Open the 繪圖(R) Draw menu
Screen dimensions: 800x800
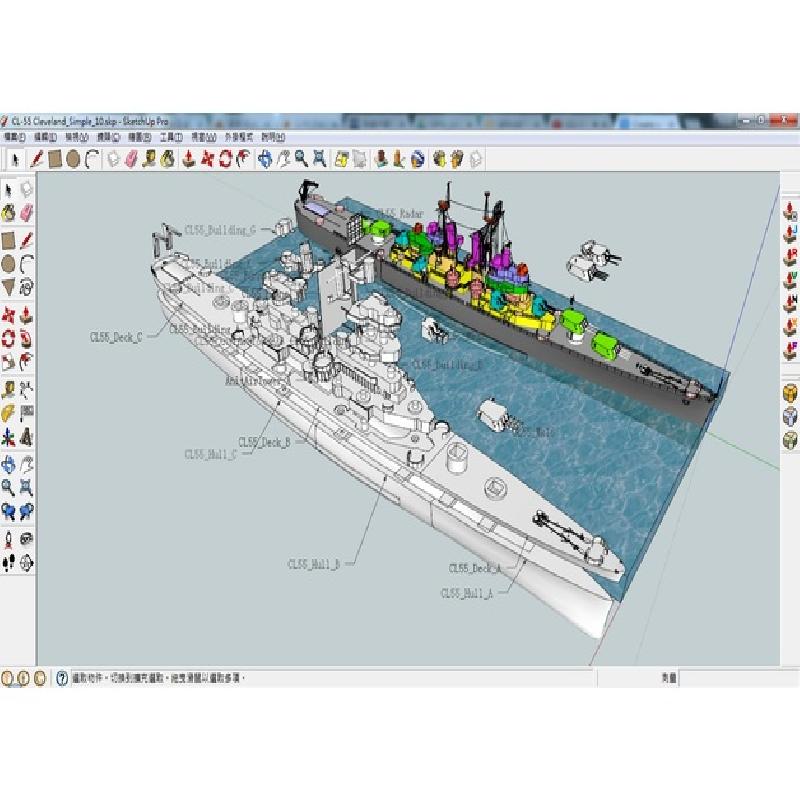click(139, 137)
